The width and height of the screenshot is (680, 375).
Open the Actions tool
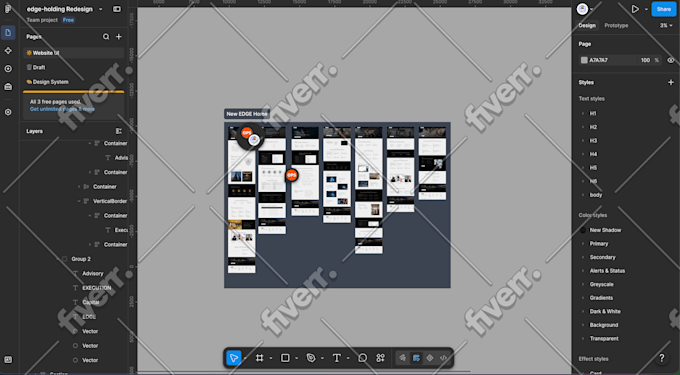pos(380,358)
